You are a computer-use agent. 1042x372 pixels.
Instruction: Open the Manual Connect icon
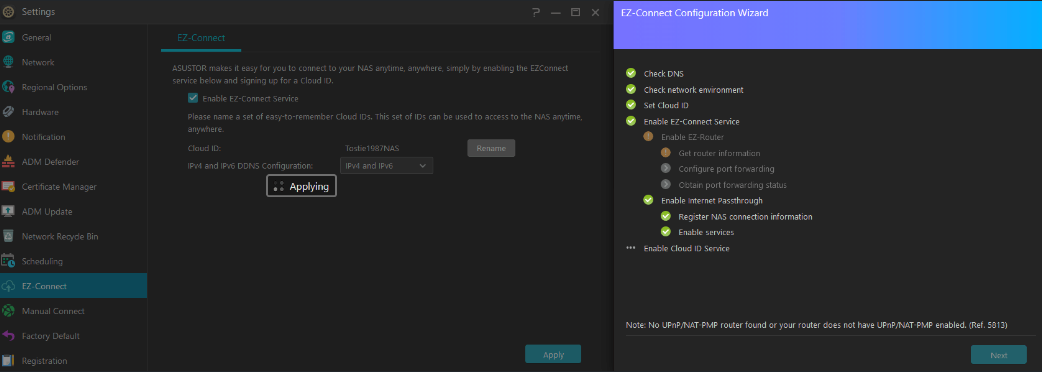8,311
